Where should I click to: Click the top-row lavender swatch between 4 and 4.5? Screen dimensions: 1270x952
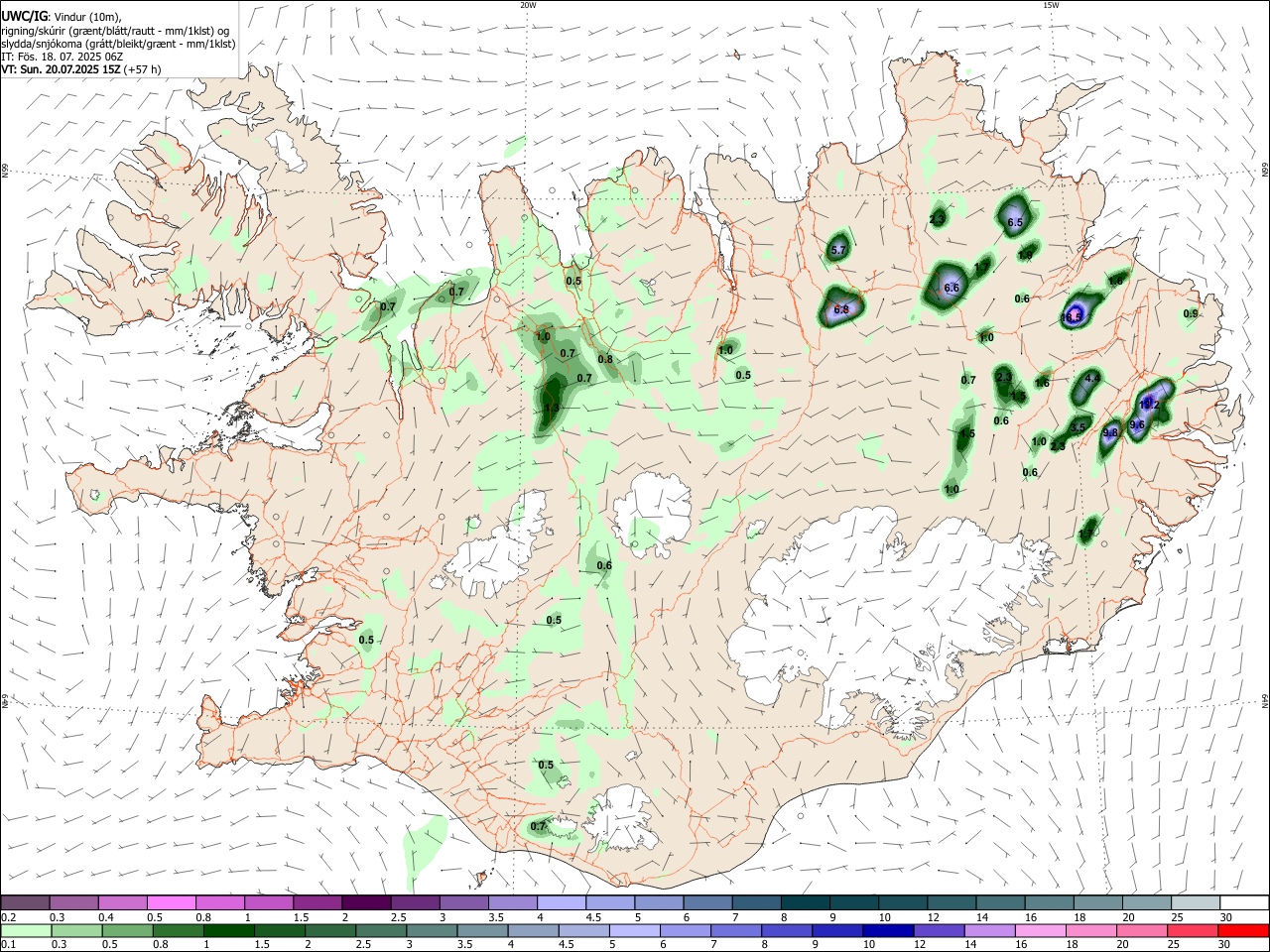(x=561, y=902)
